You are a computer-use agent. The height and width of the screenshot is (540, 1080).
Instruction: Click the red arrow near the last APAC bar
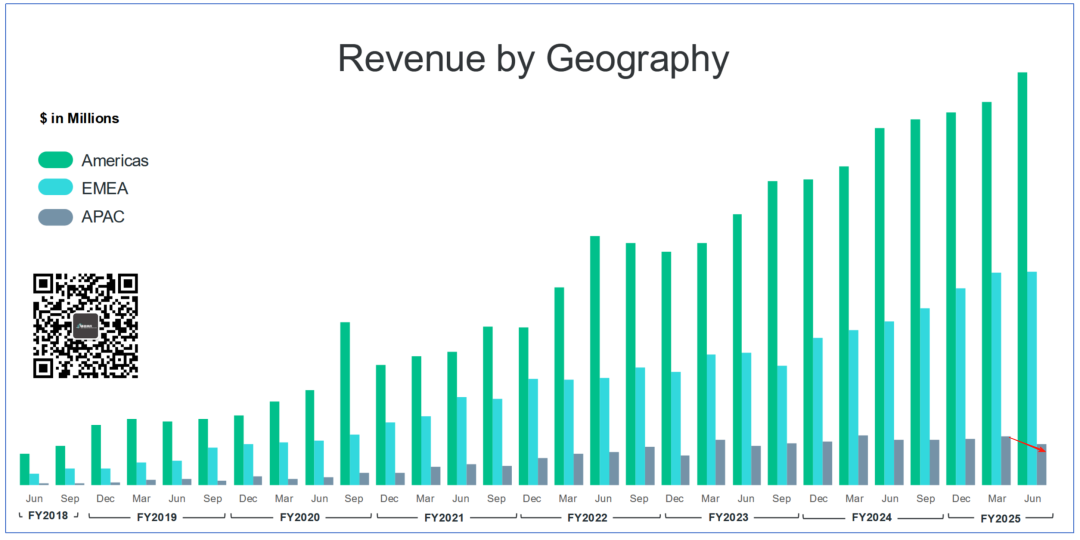[x=1026, y=445]
